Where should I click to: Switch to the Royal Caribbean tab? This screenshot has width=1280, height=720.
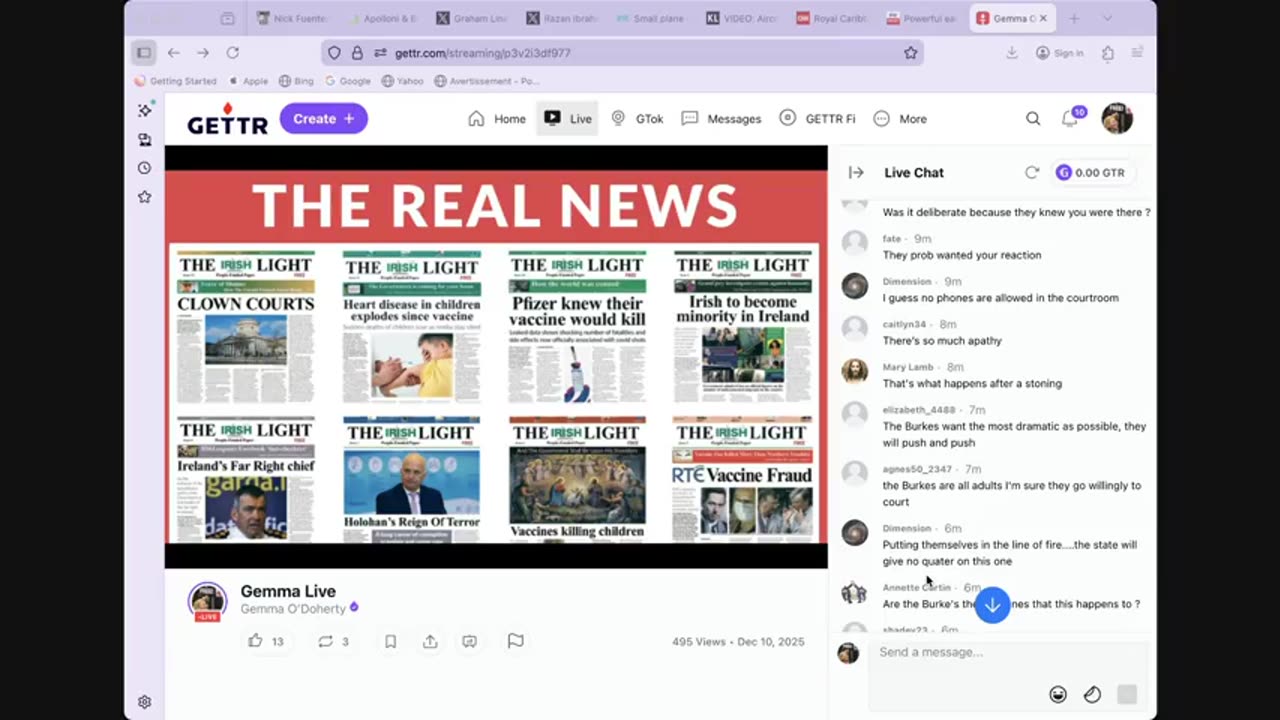(831, 18)
